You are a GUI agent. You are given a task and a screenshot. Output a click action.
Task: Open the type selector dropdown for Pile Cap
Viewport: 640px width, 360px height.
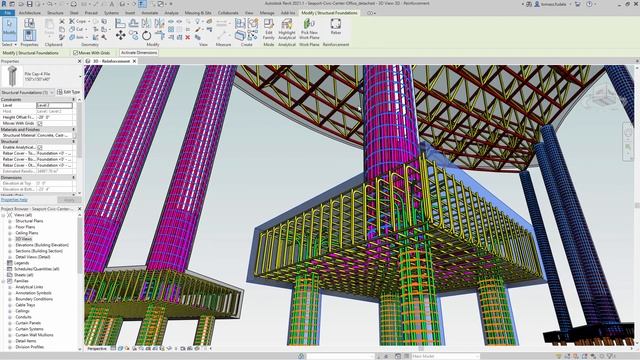pos(80,76)
